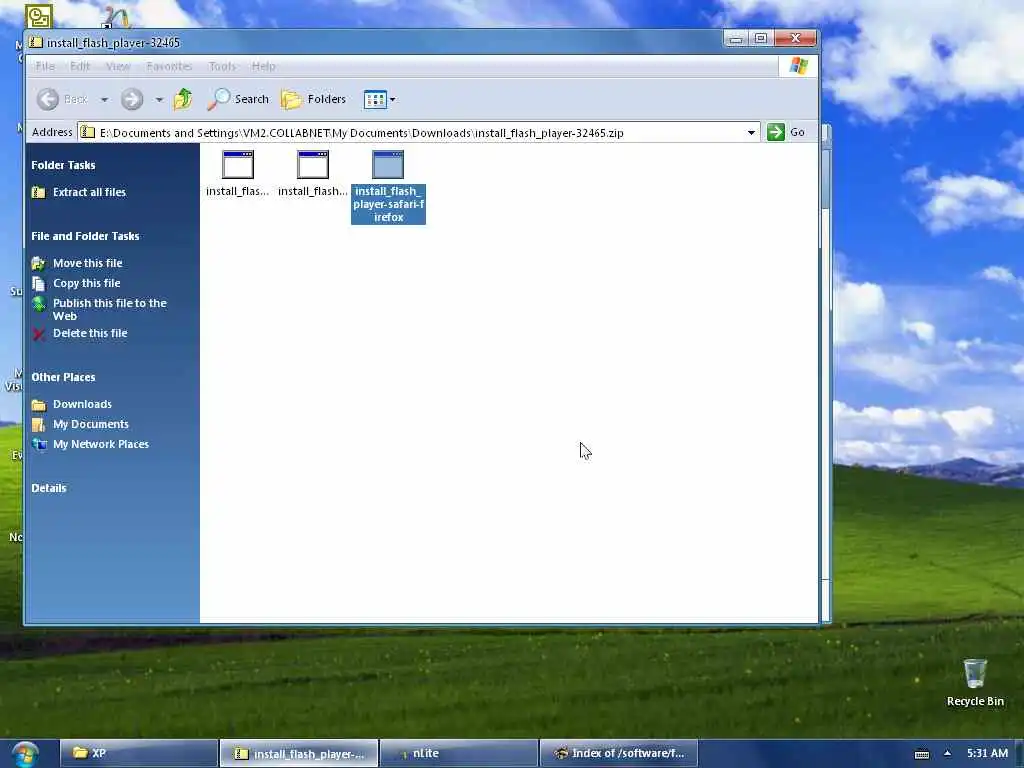Screen dimensions: 1024x768
Task: Click Copy this file
Action: 87,283
